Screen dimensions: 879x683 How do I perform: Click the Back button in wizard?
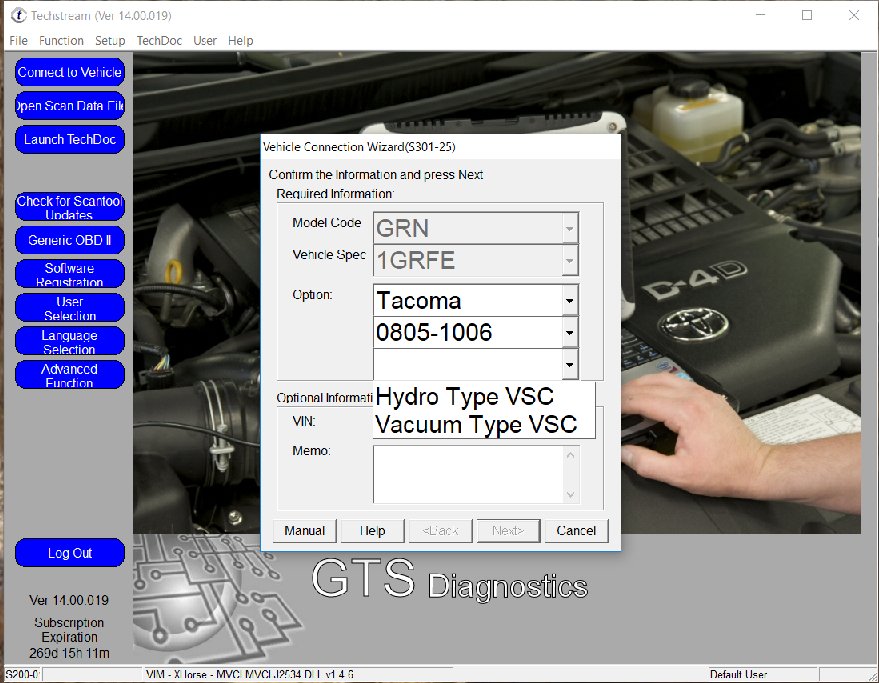point(440,530)
